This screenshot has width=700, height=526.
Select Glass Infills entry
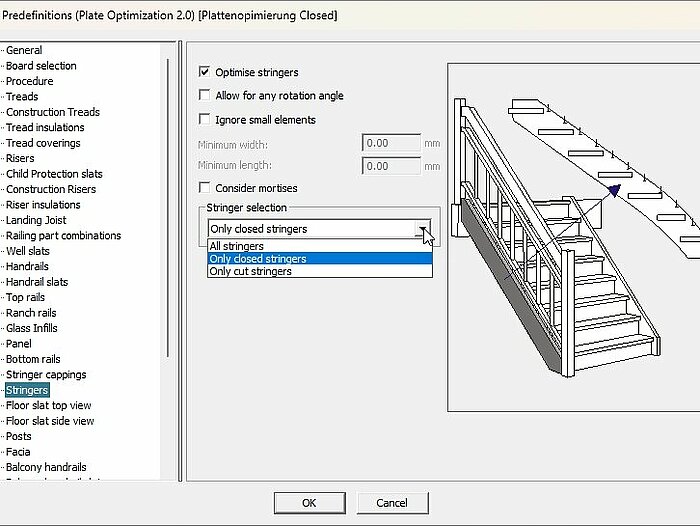tap(32, 328)
